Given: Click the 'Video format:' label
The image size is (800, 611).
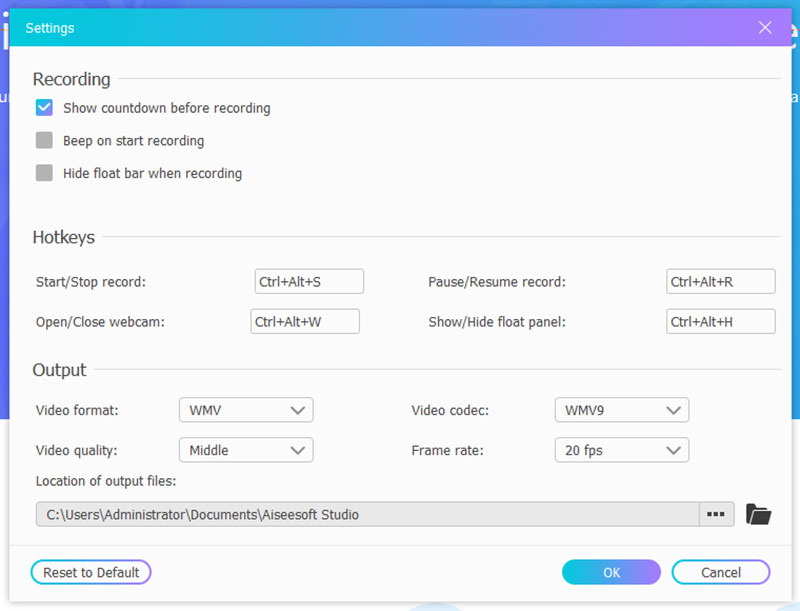Looking at the screenshot, I should point(77,411).
